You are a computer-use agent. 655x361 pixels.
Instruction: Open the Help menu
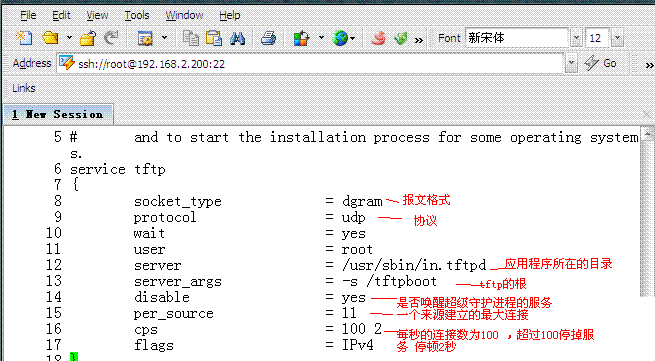230,15
